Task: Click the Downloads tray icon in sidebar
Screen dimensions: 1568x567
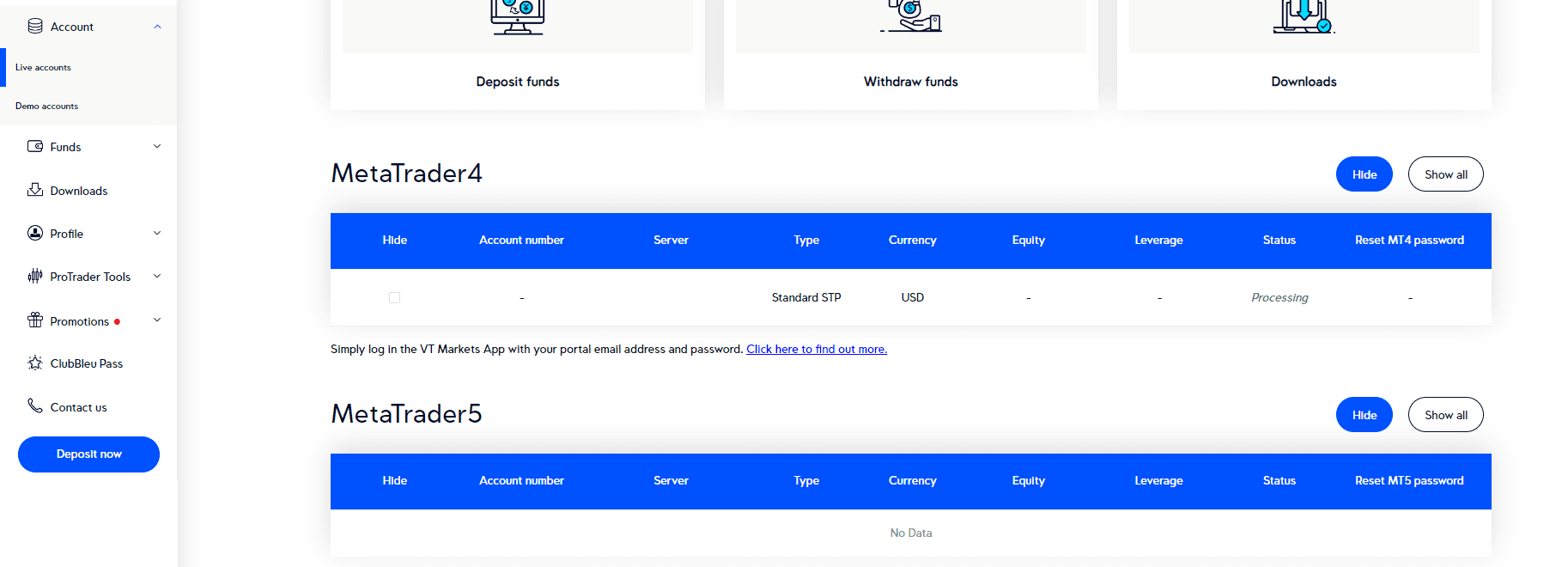Action: tap(35, 190)
